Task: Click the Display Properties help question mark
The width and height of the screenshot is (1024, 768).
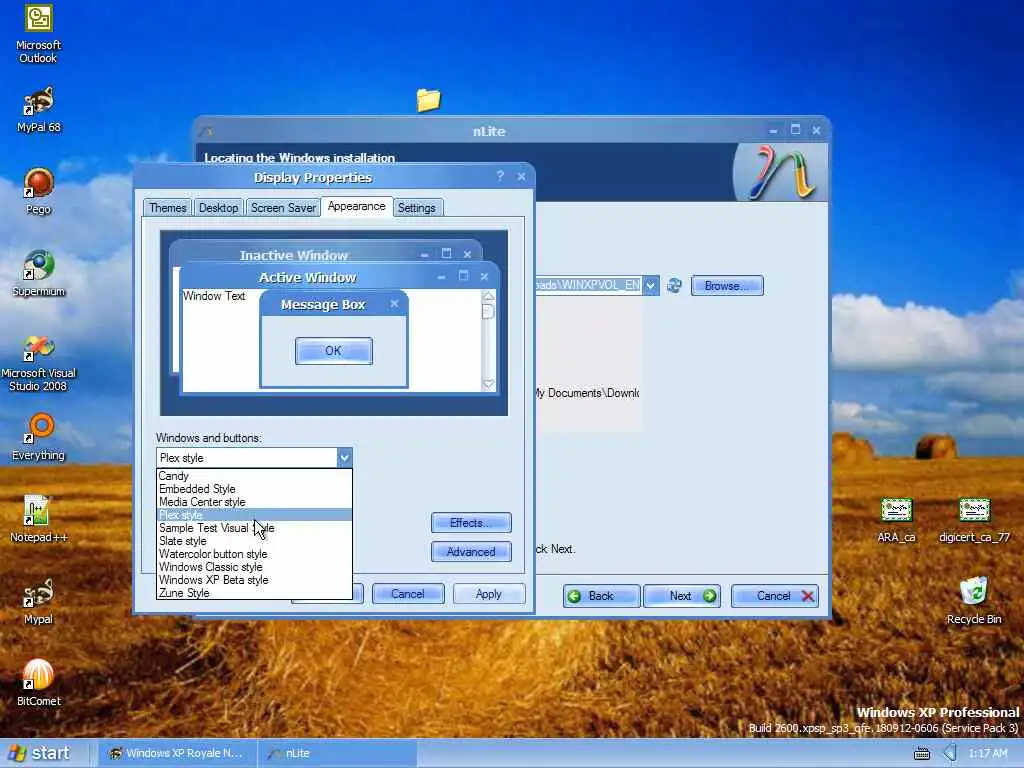Action: (x=500, y=176)
